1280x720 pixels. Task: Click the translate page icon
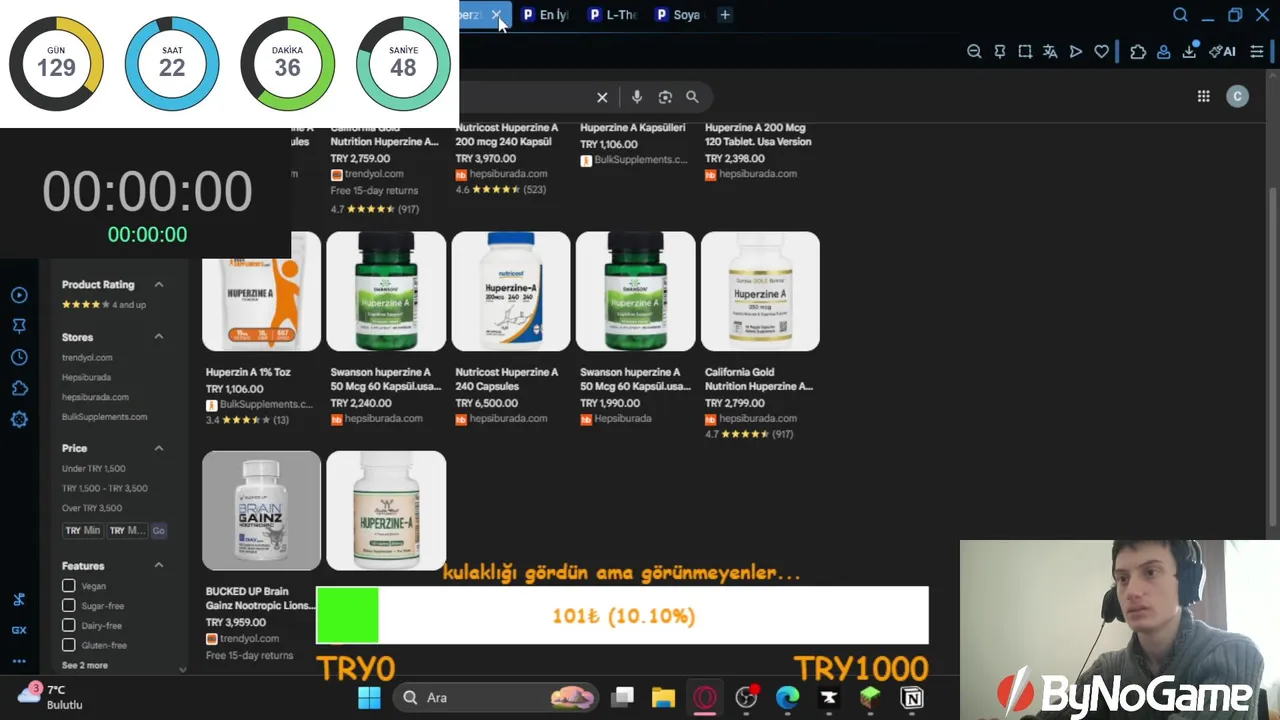coord(1050,52)
